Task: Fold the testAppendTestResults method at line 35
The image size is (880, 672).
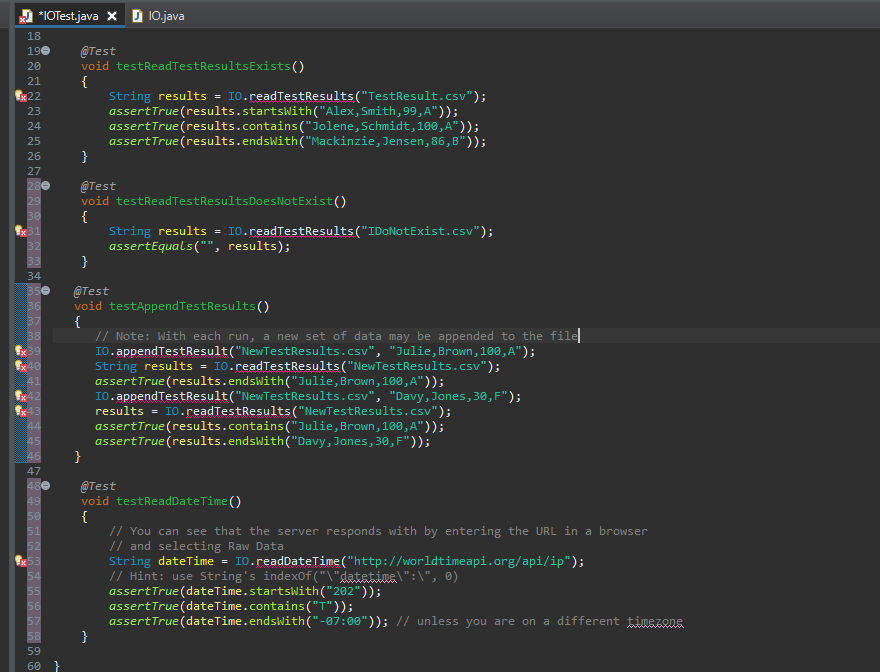Action: click(x=46, y=291)
